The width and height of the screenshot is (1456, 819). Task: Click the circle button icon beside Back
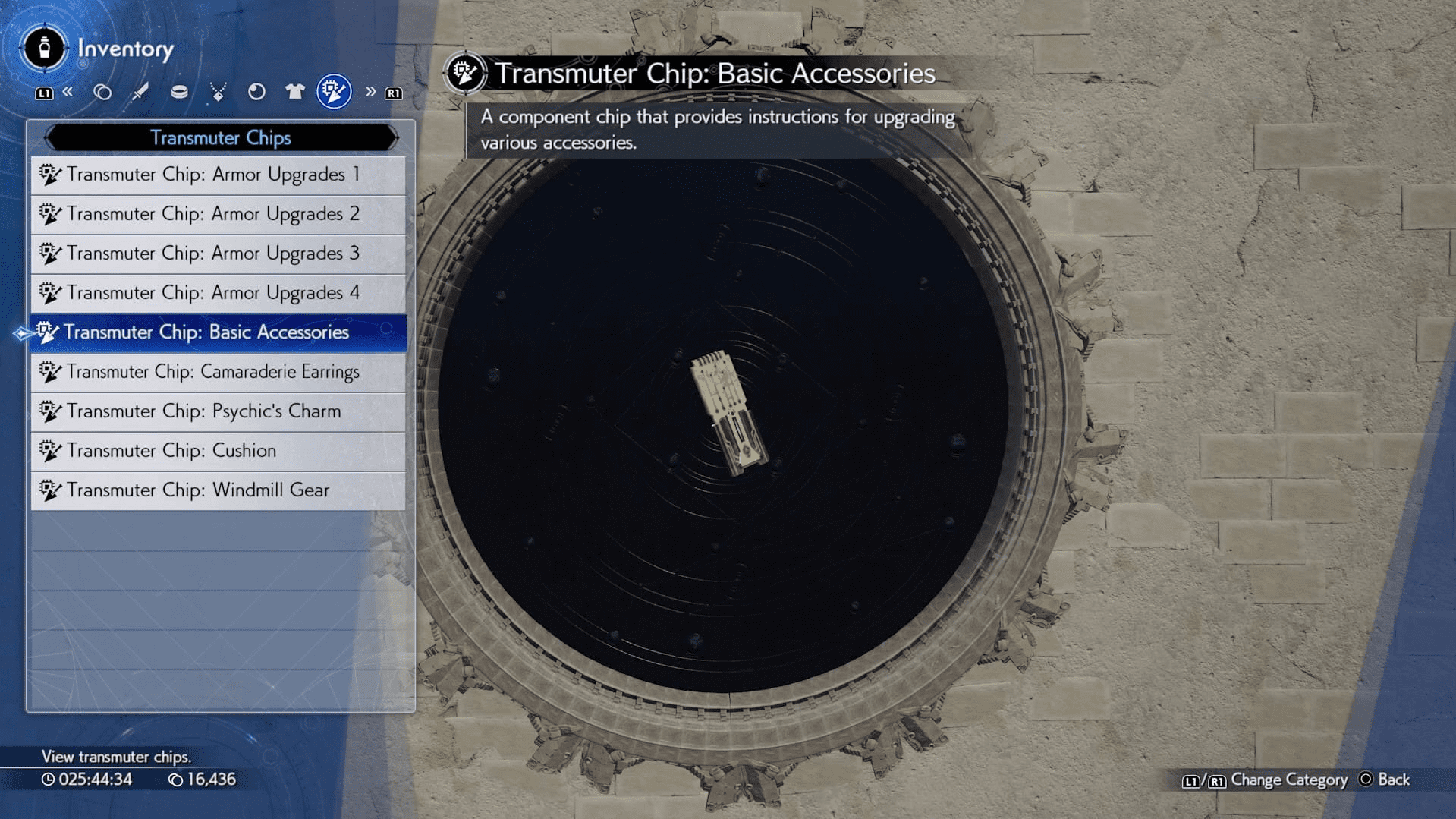tap(1366, 779)
